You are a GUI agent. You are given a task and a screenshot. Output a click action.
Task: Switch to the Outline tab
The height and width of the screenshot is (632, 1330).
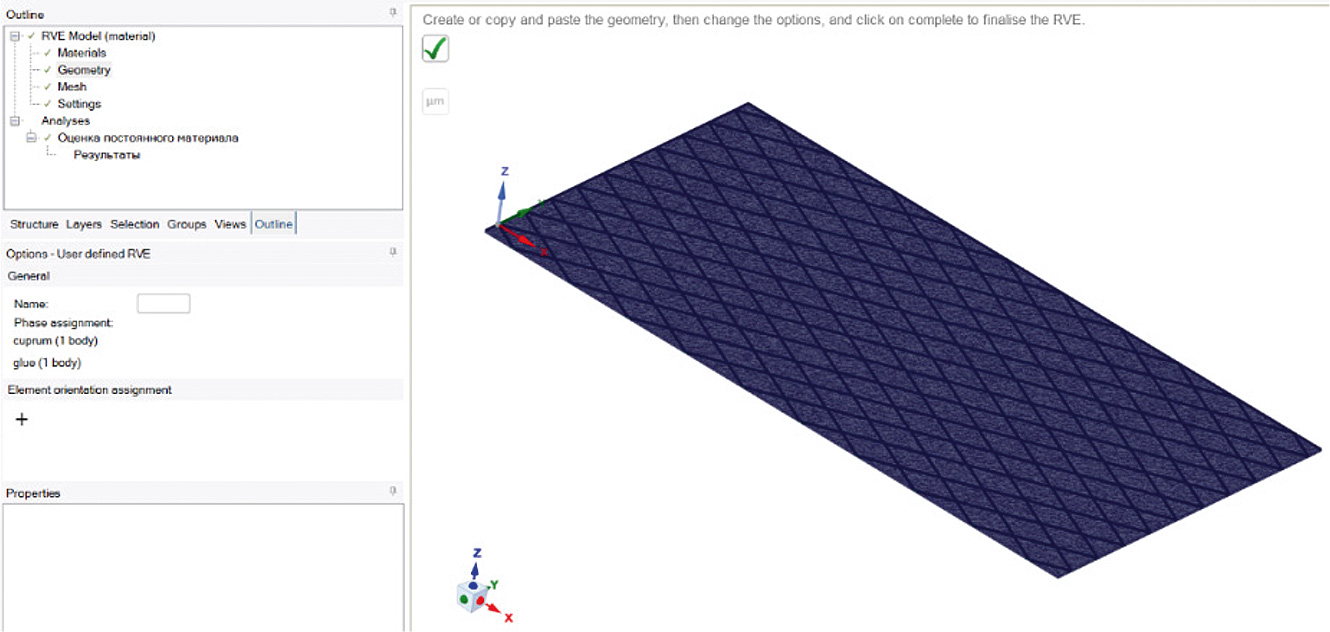pyautogui.click(x=274, y=224)
